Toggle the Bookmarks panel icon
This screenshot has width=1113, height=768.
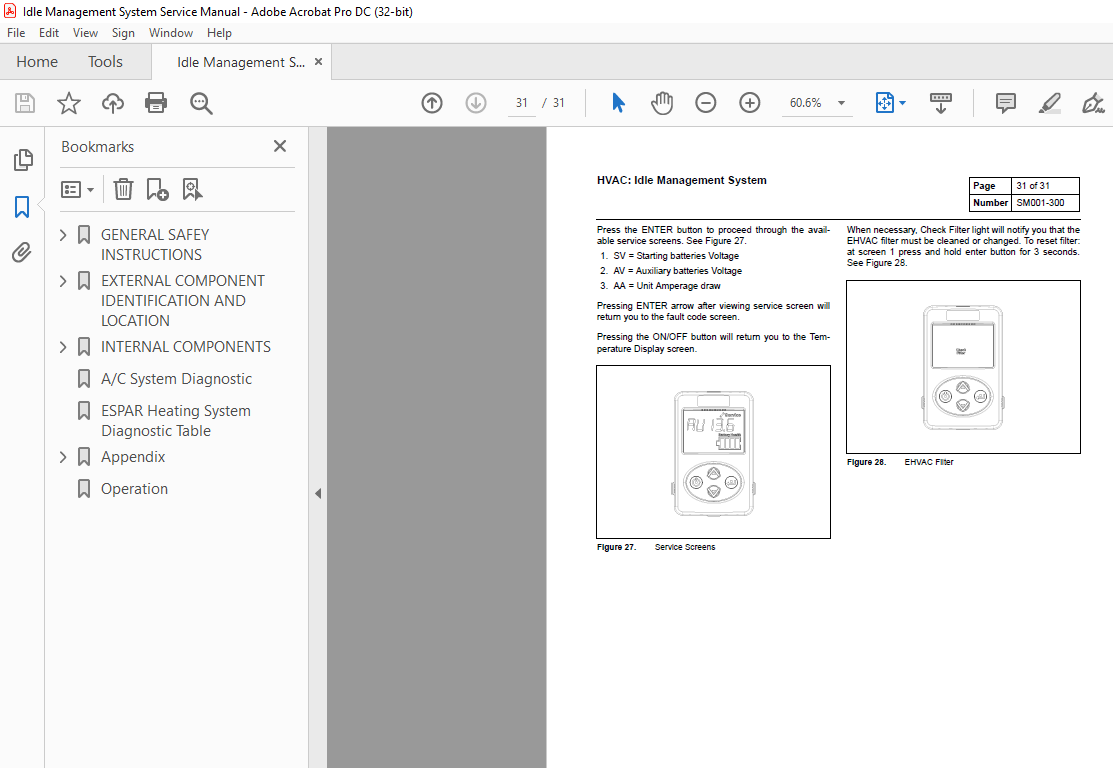pyautogui.click(x=22, y=207)
